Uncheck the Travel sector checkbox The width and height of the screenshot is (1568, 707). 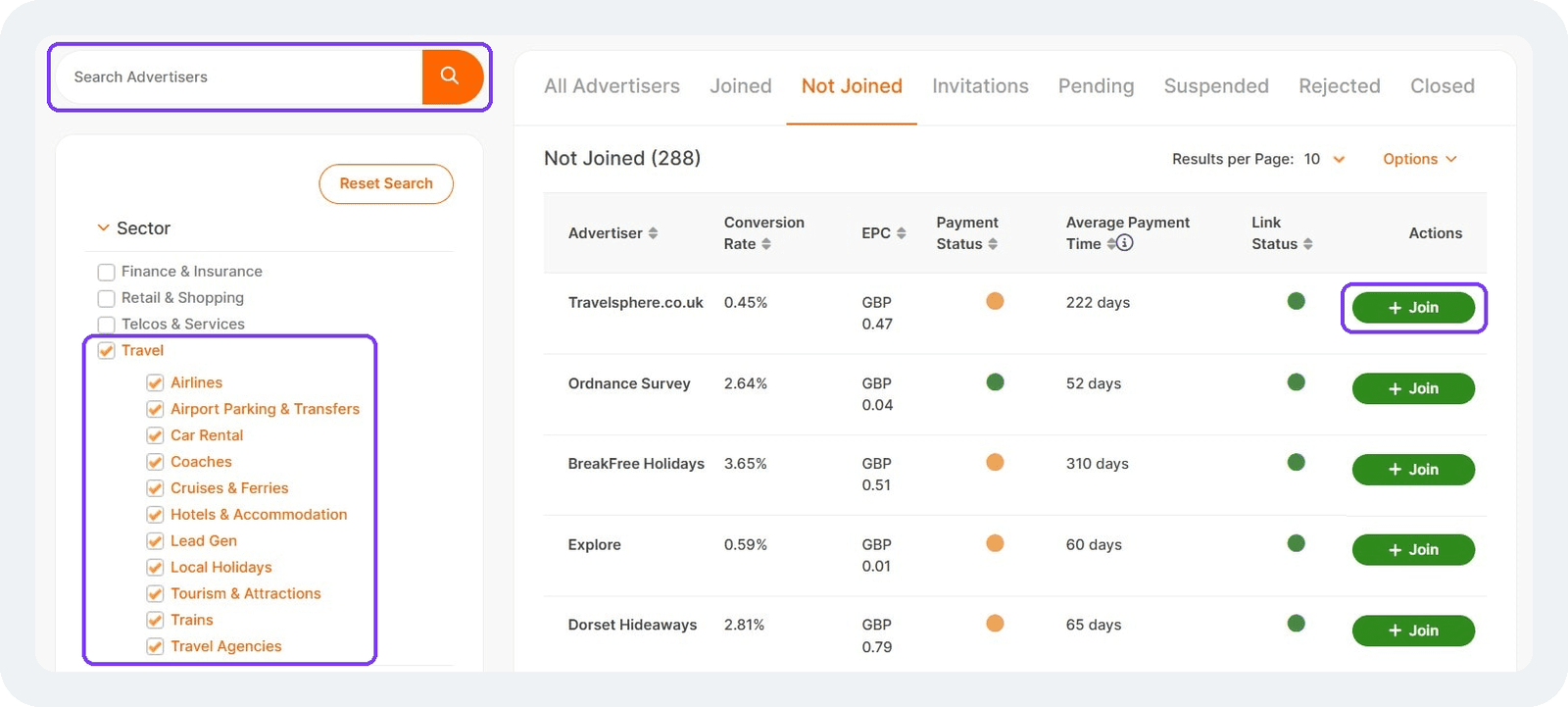[107, 351]
